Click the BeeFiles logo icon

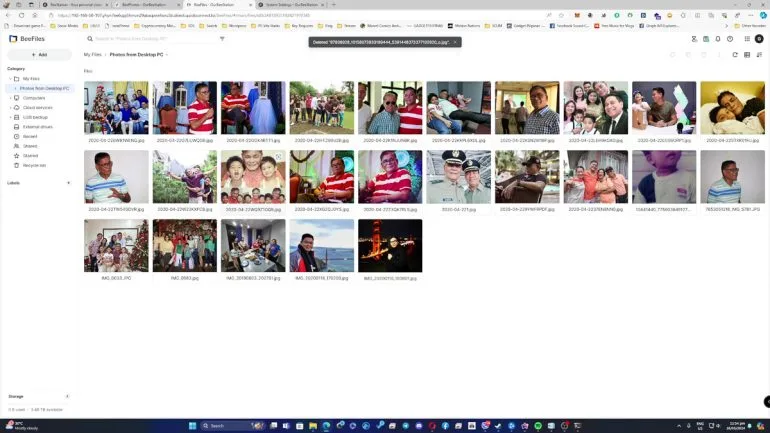13,39
